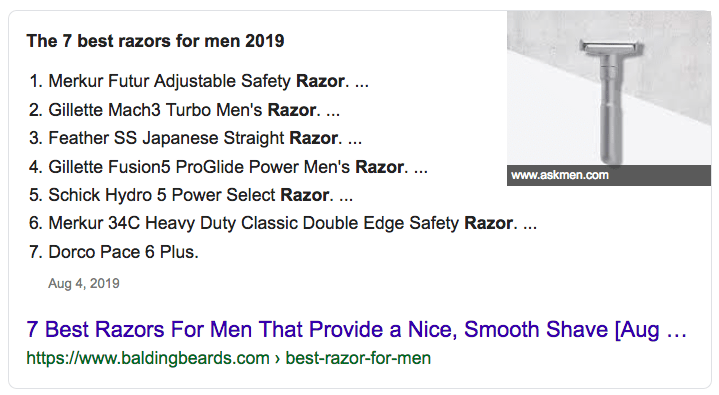Click the baldingbeards.com URL breadcrumb
The image size is (719, 395).
[148, 358]
